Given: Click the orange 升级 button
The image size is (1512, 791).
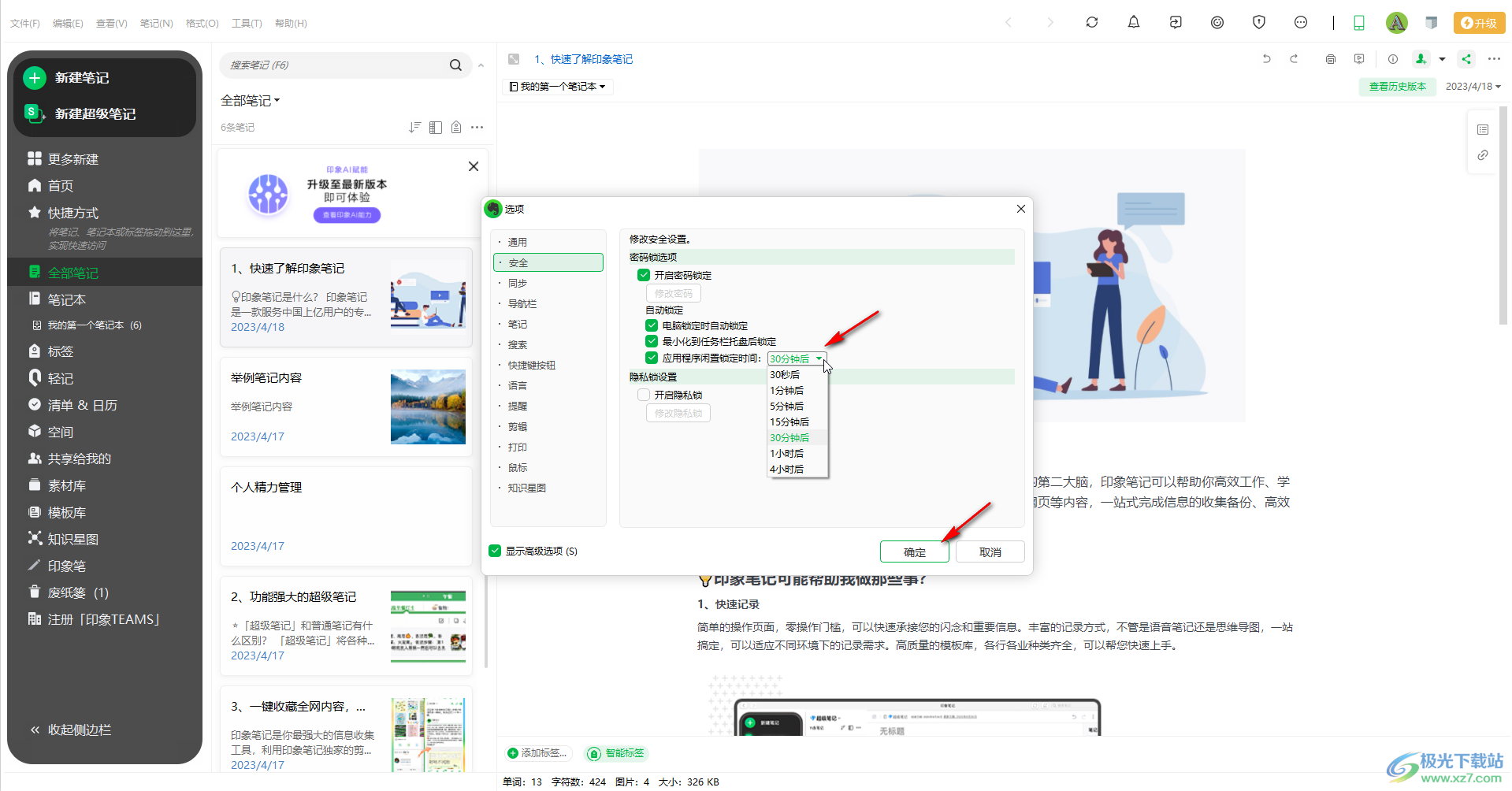Looking at the screenshot, I should click(1479, 23).
